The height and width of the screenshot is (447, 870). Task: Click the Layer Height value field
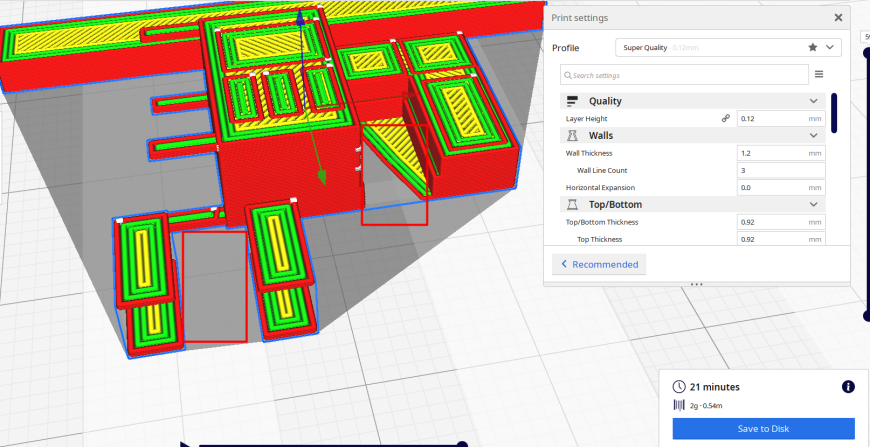pos(781,118)
